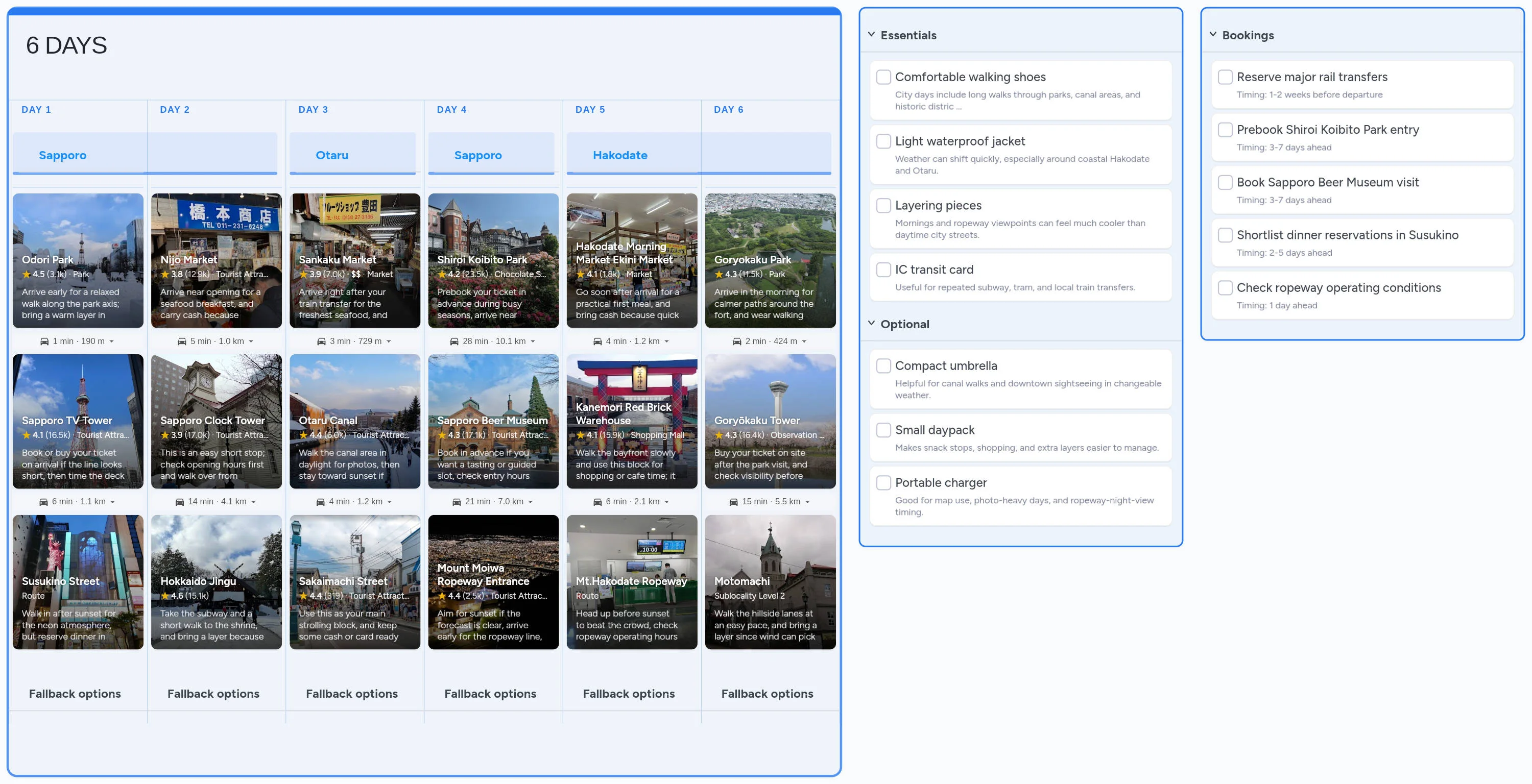Click the car icon beneath Sankaku Market
The width and height of the screenshot is (1532, 784).
(321, 340)
